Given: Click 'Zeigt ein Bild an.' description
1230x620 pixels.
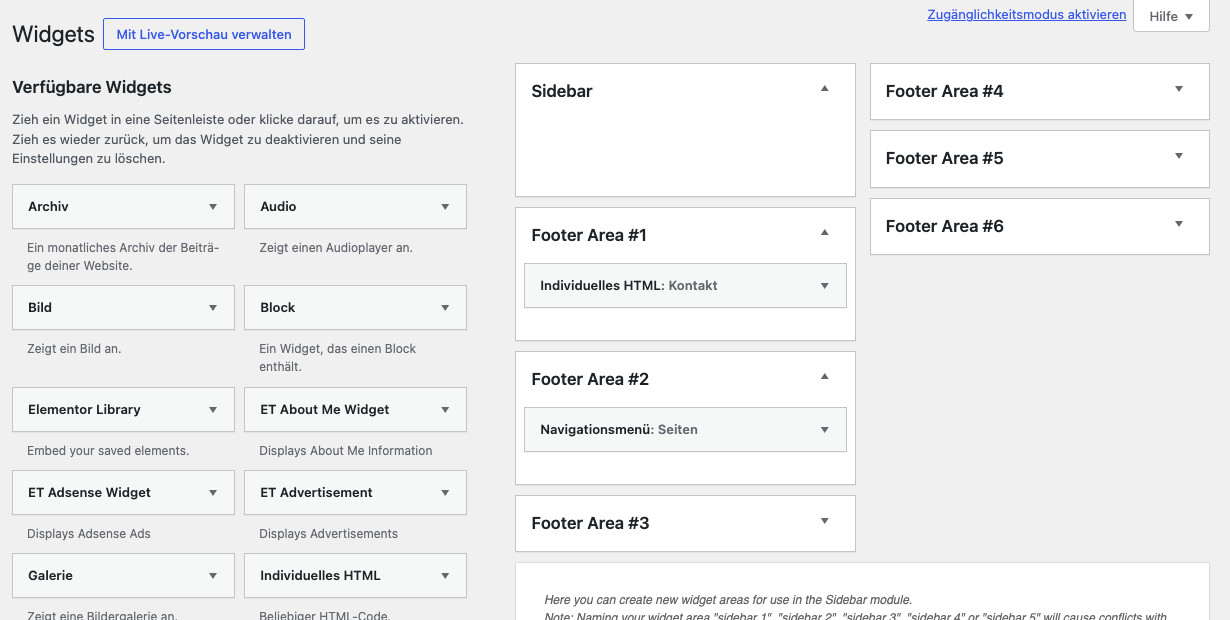Looking at the screenshot, I should click(74, 349).
